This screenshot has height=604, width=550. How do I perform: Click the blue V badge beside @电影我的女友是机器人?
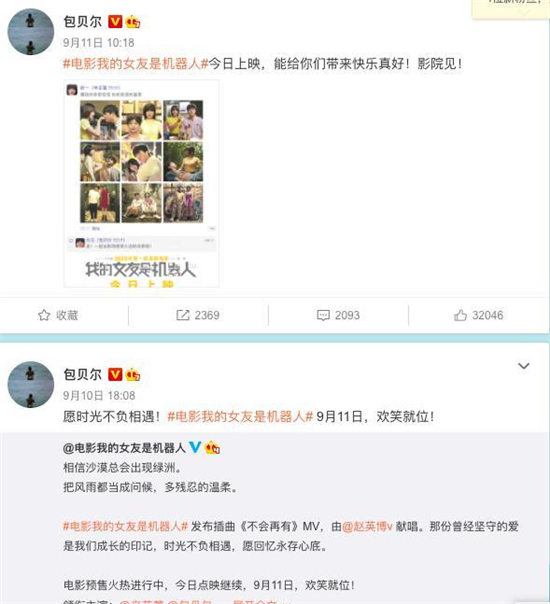point(195,447)
